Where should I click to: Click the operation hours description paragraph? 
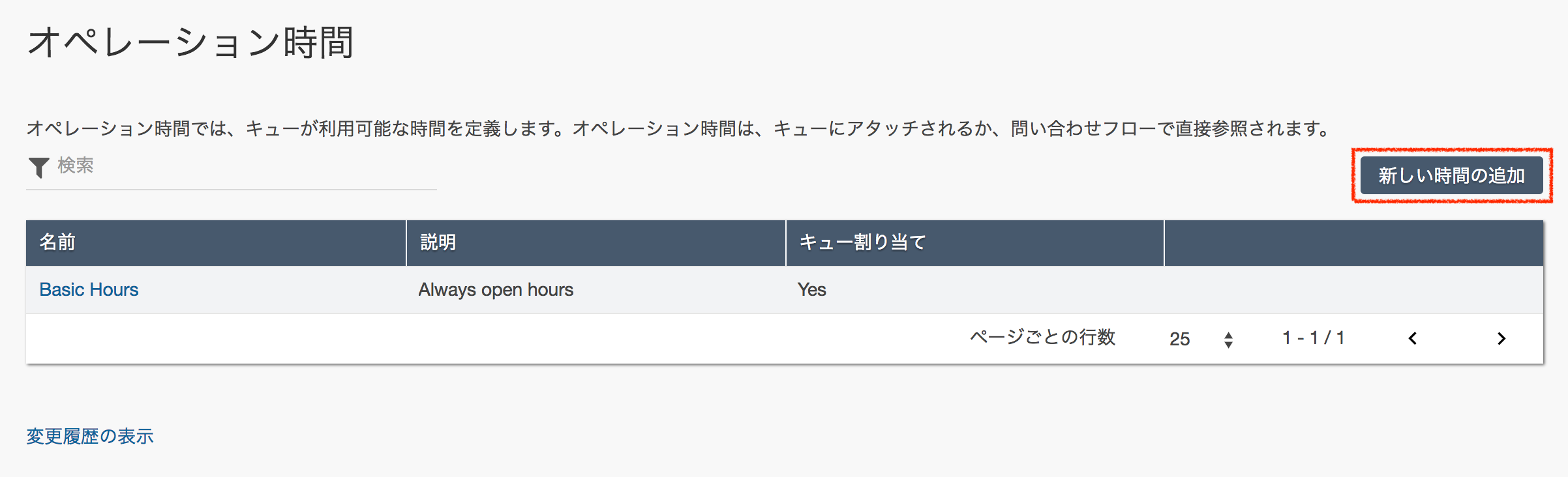click(x=678, y=128)
